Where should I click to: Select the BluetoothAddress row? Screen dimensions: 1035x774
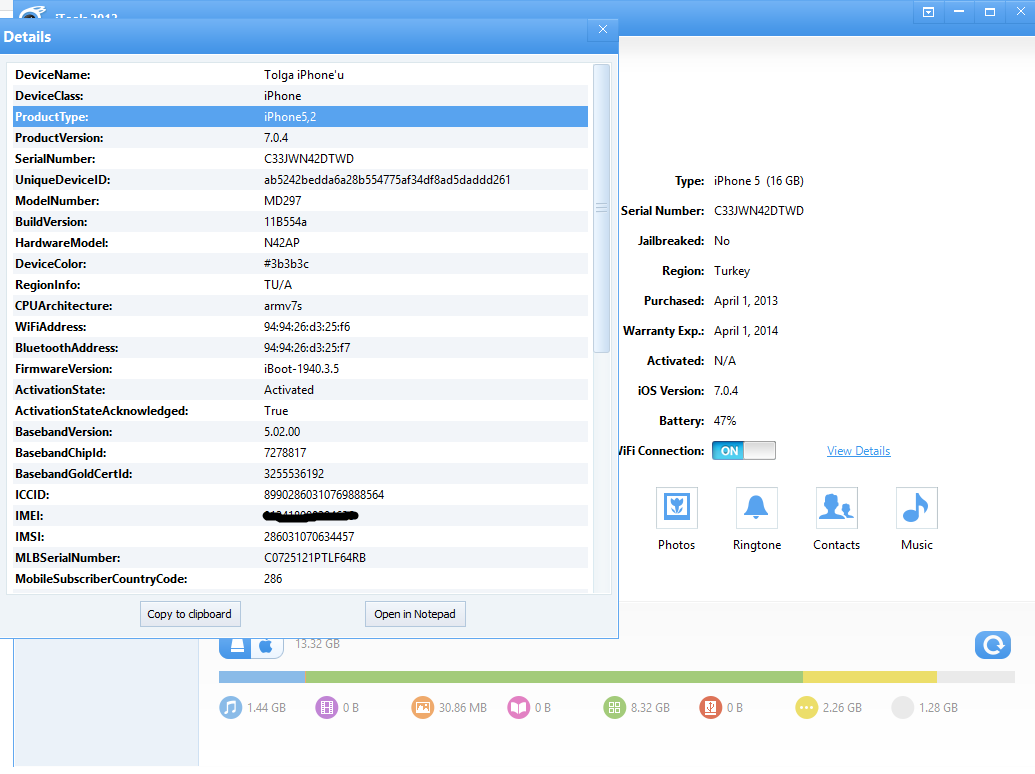(300, 348)
